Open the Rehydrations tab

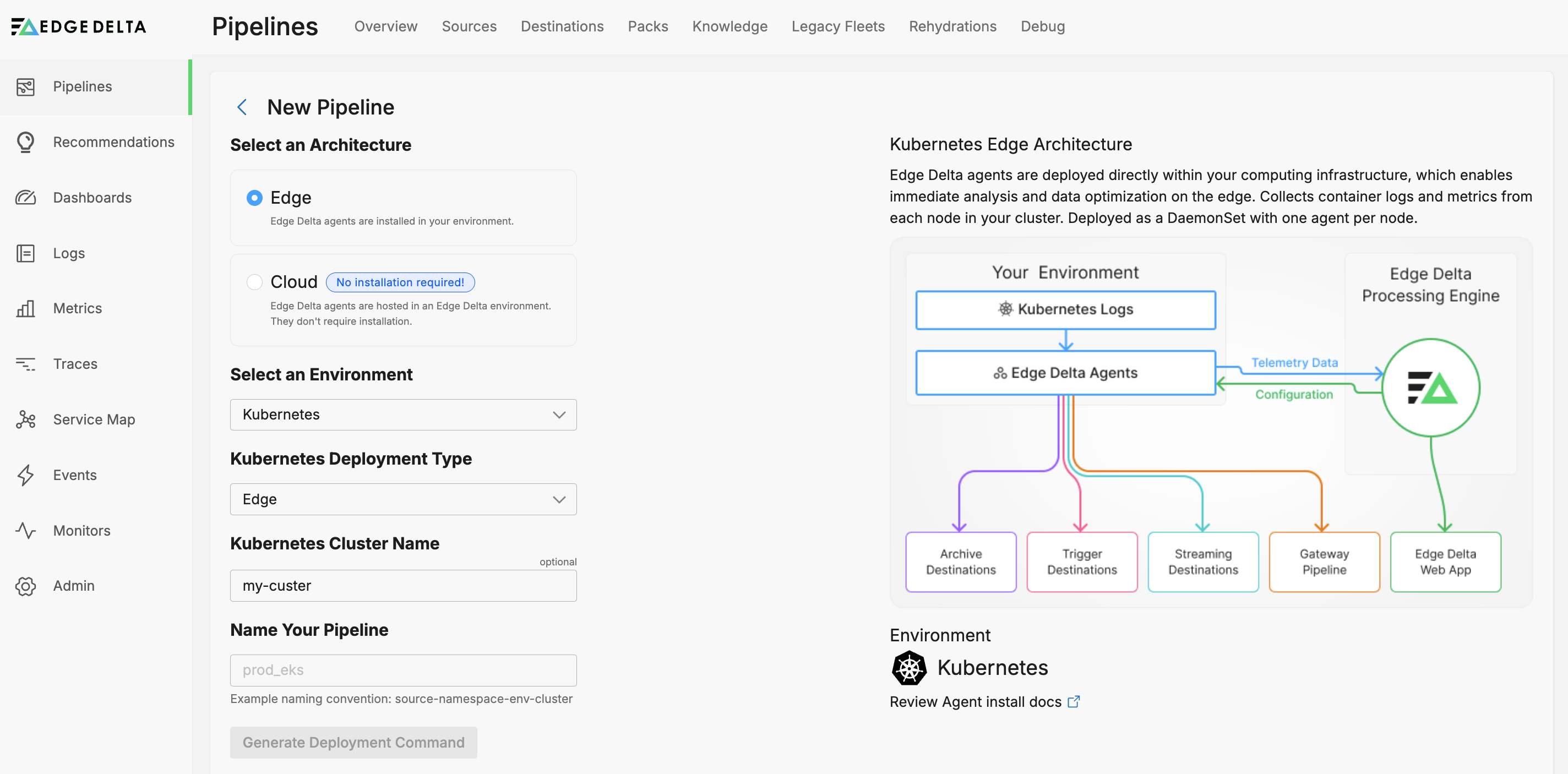click(x=952, y=26)
